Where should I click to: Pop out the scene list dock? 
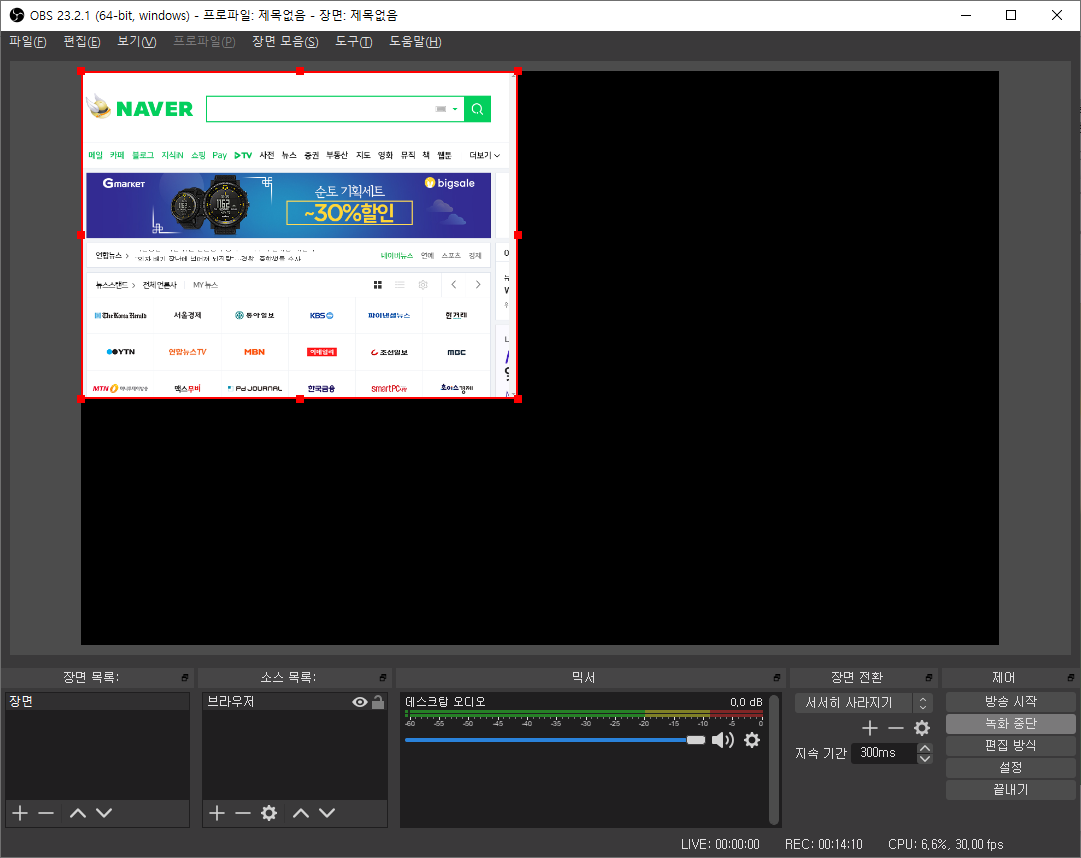click(185, 677)
